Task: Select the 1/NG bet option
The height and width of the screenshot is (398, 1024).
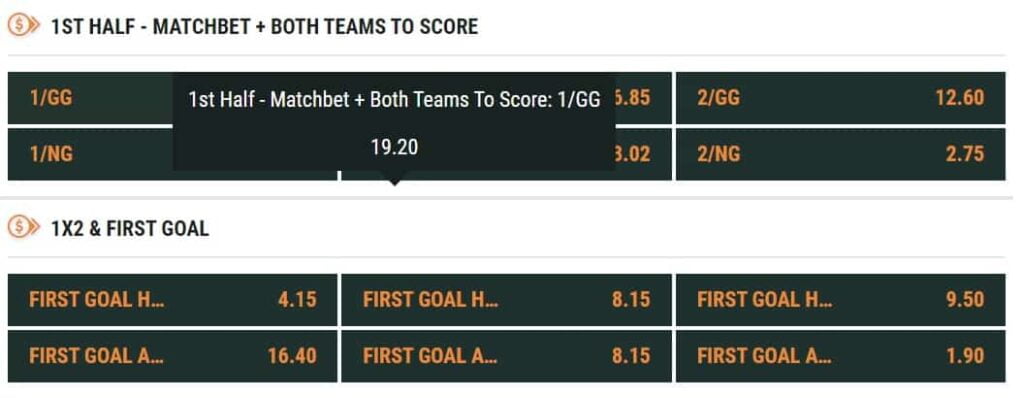Action: point(90,154)
